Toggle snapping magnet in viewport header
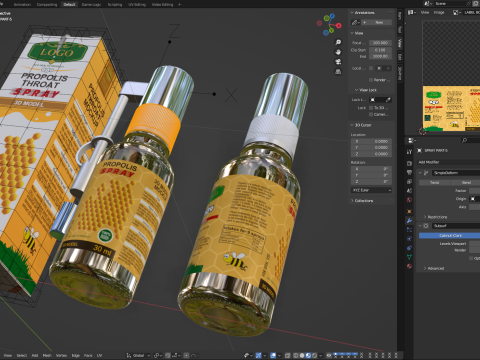The image size is (480, 360). [x=168, y=355]
